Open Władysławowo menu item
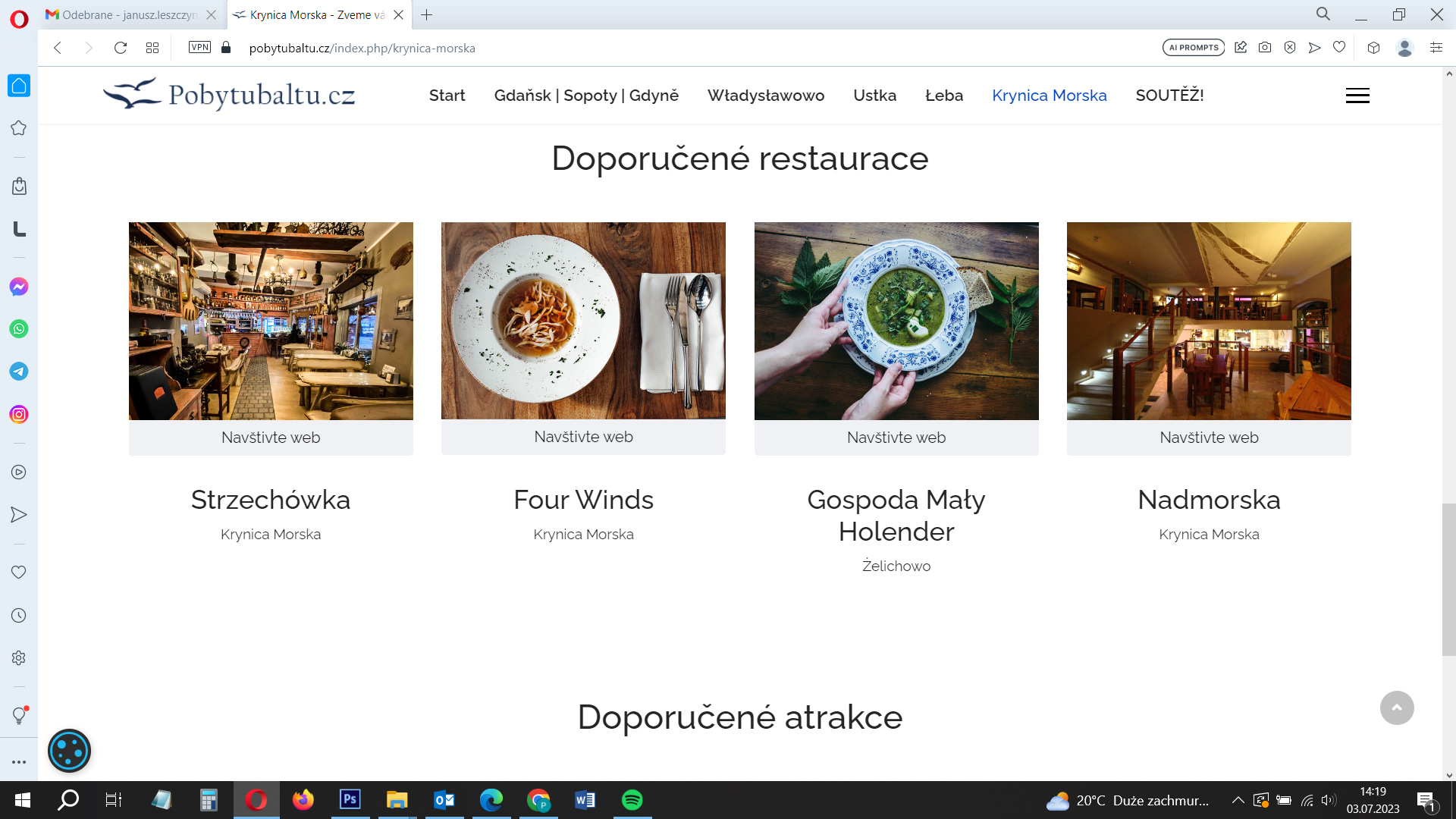This screenshot has width=1456, height=819. pos(766,96)
